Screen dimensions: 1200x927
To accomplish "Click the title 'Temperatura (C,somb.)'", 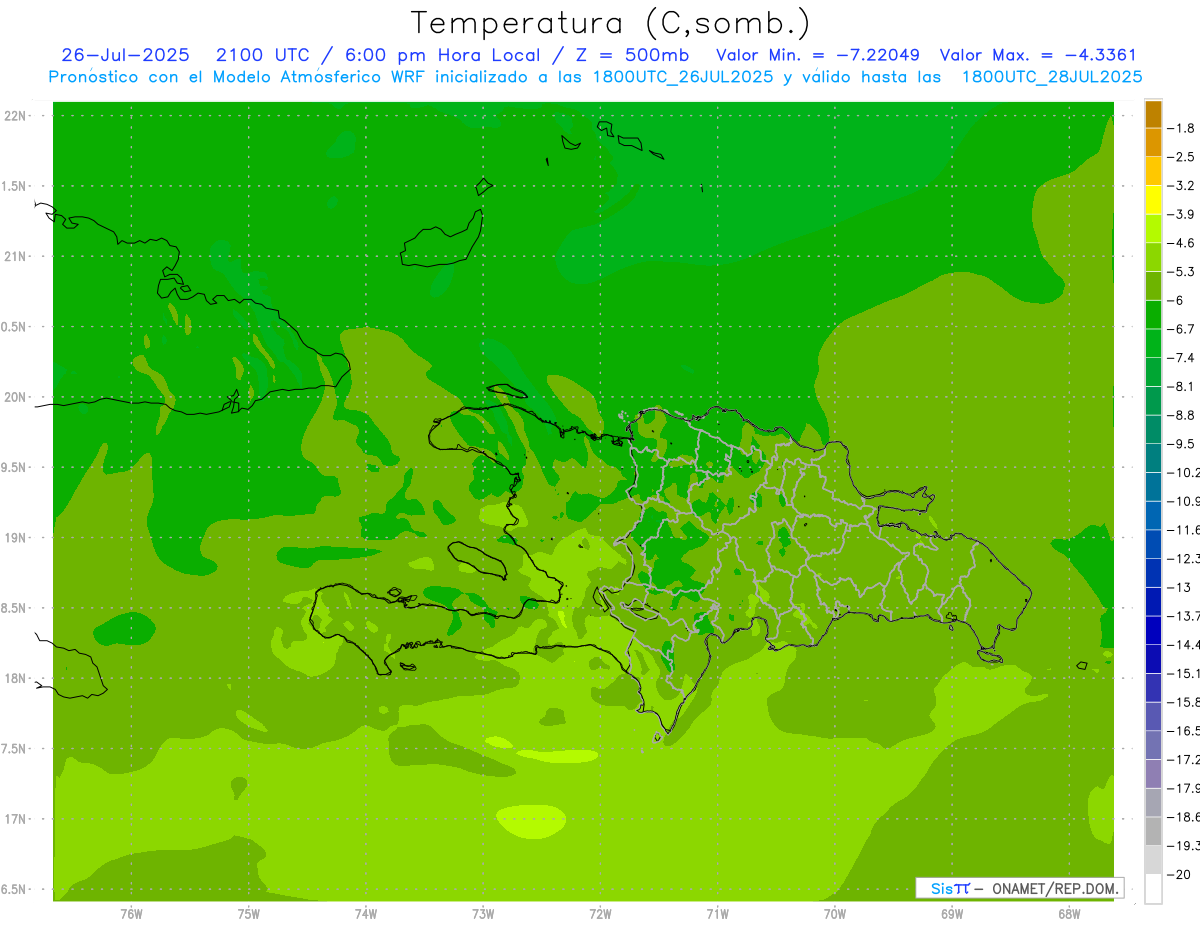I will coord(610,24).
